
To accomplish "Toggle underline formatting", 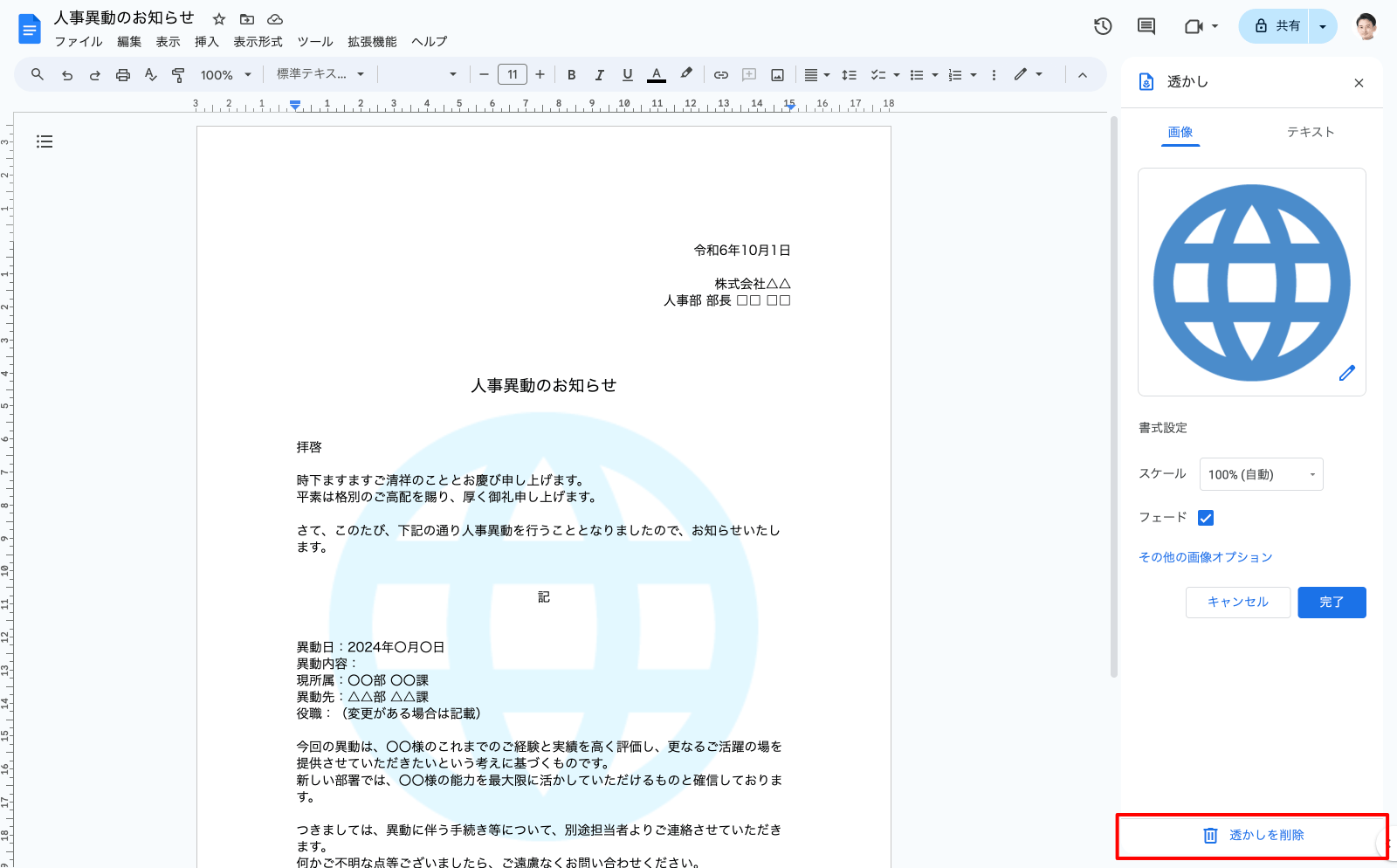I will pos(627,75).
